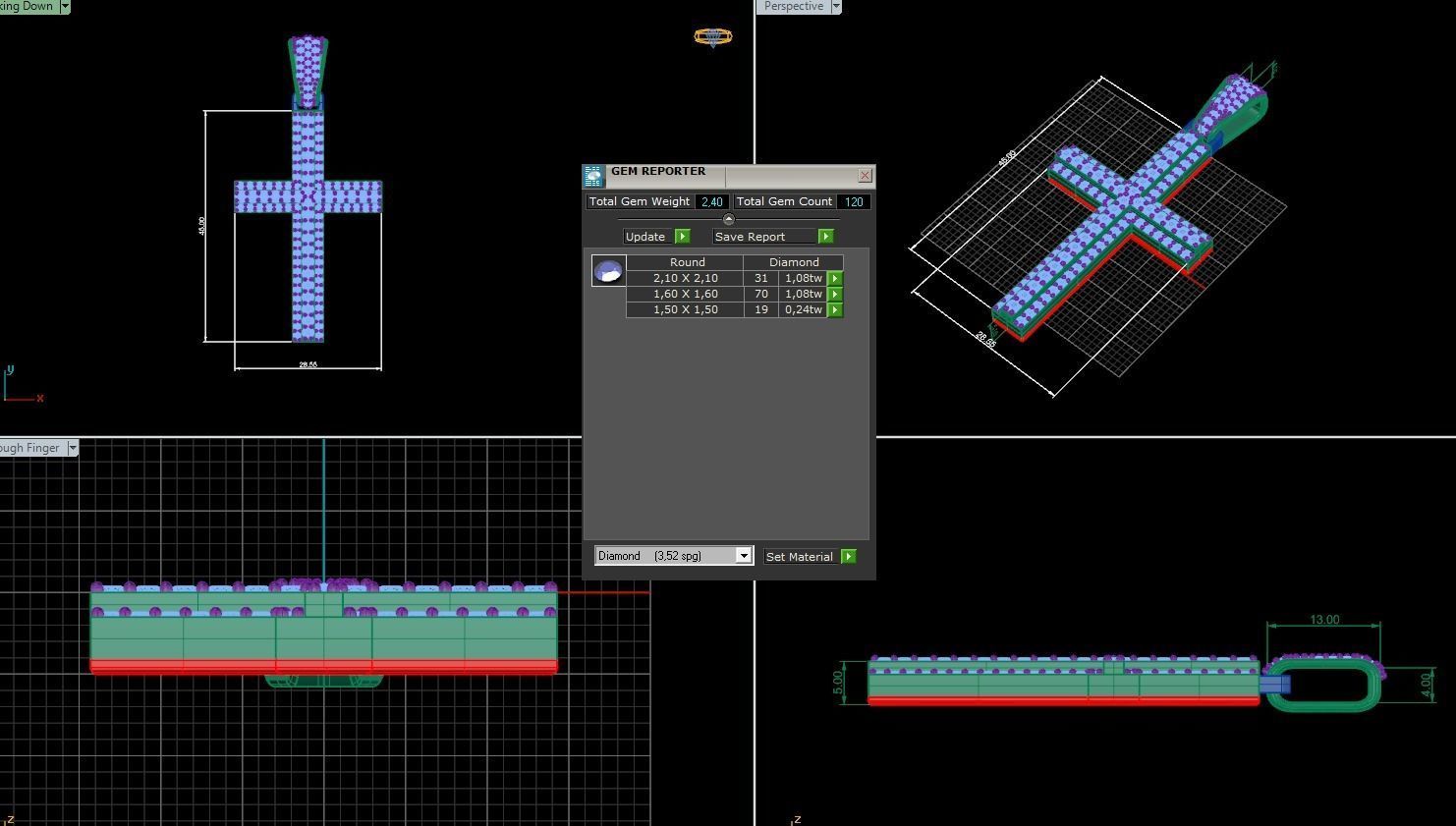The height and width of the screenshot is (826, 1456).
Task: Click the 4.00 dimension label on the bail
Action: click(1427, 685)
